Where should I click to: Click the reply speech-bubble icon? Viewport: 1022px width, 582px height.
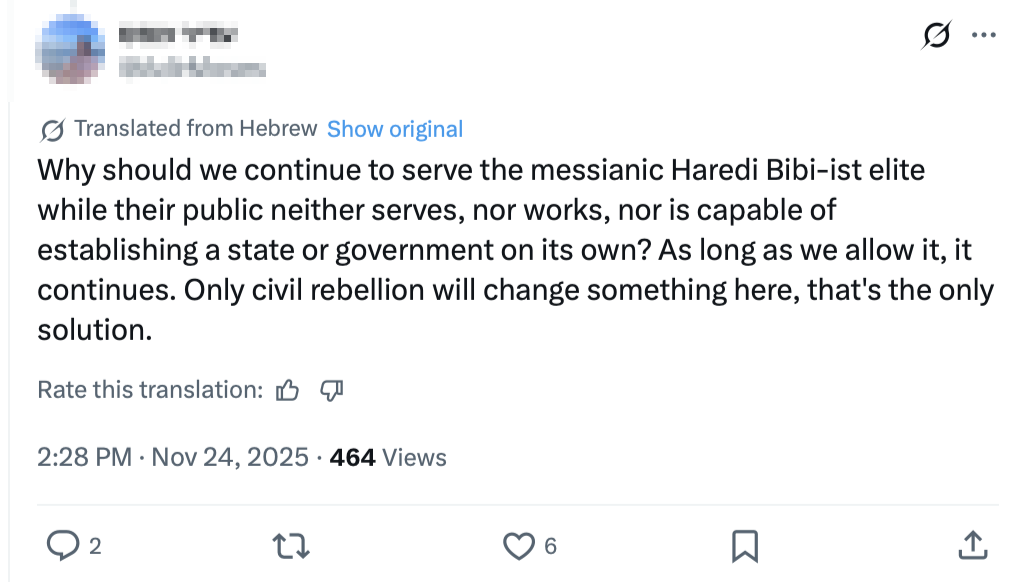pos(64,545)
